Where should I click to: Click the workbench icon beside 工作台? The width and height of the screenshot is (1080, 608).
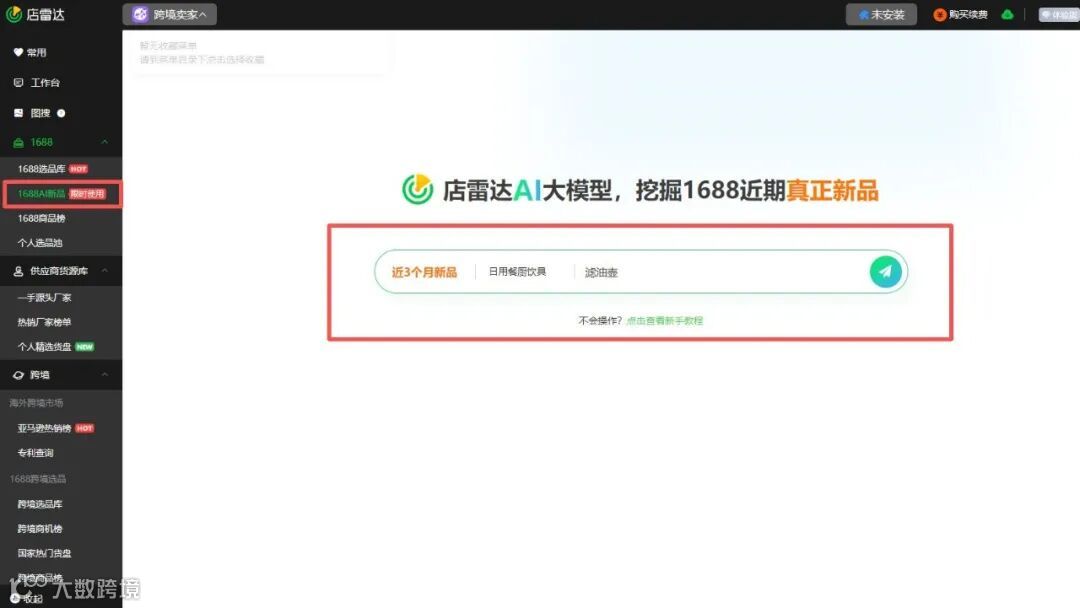click(19, 83)
